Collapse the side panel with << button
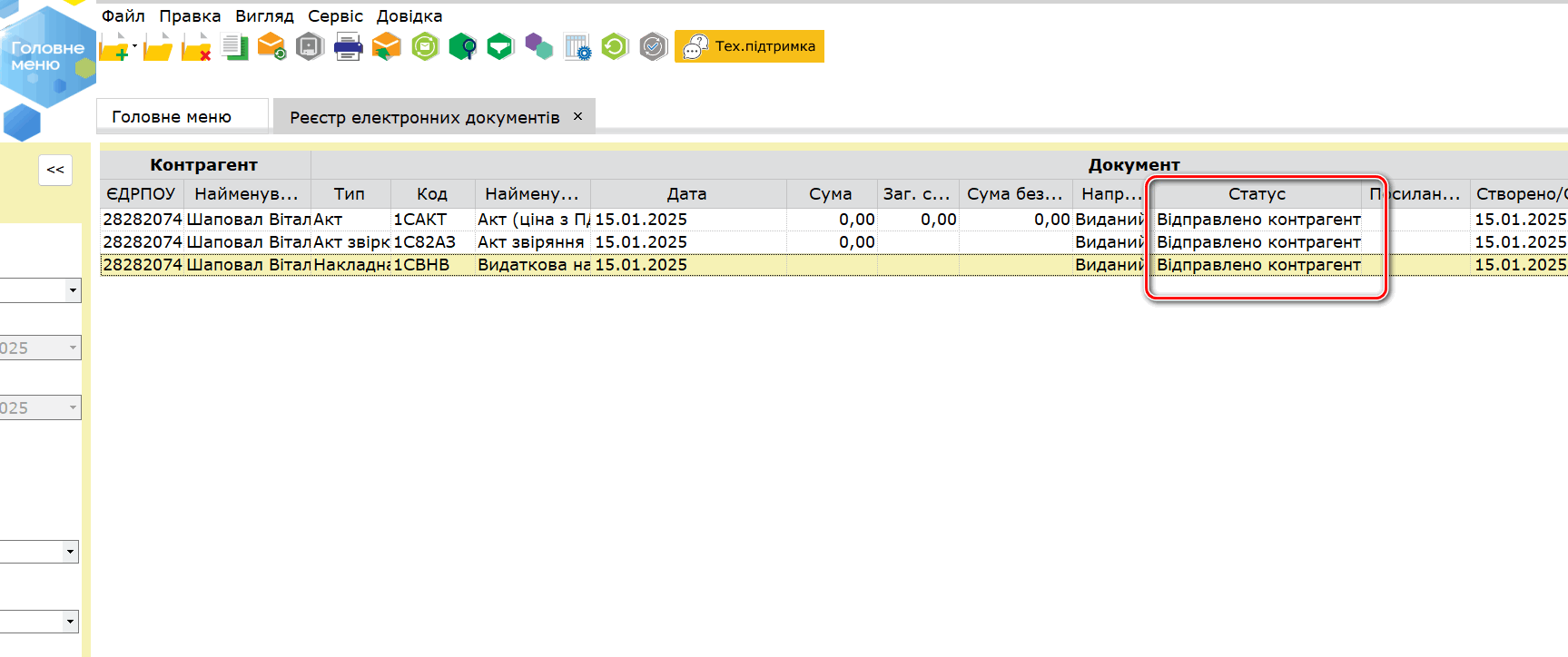 click(55, 170)
